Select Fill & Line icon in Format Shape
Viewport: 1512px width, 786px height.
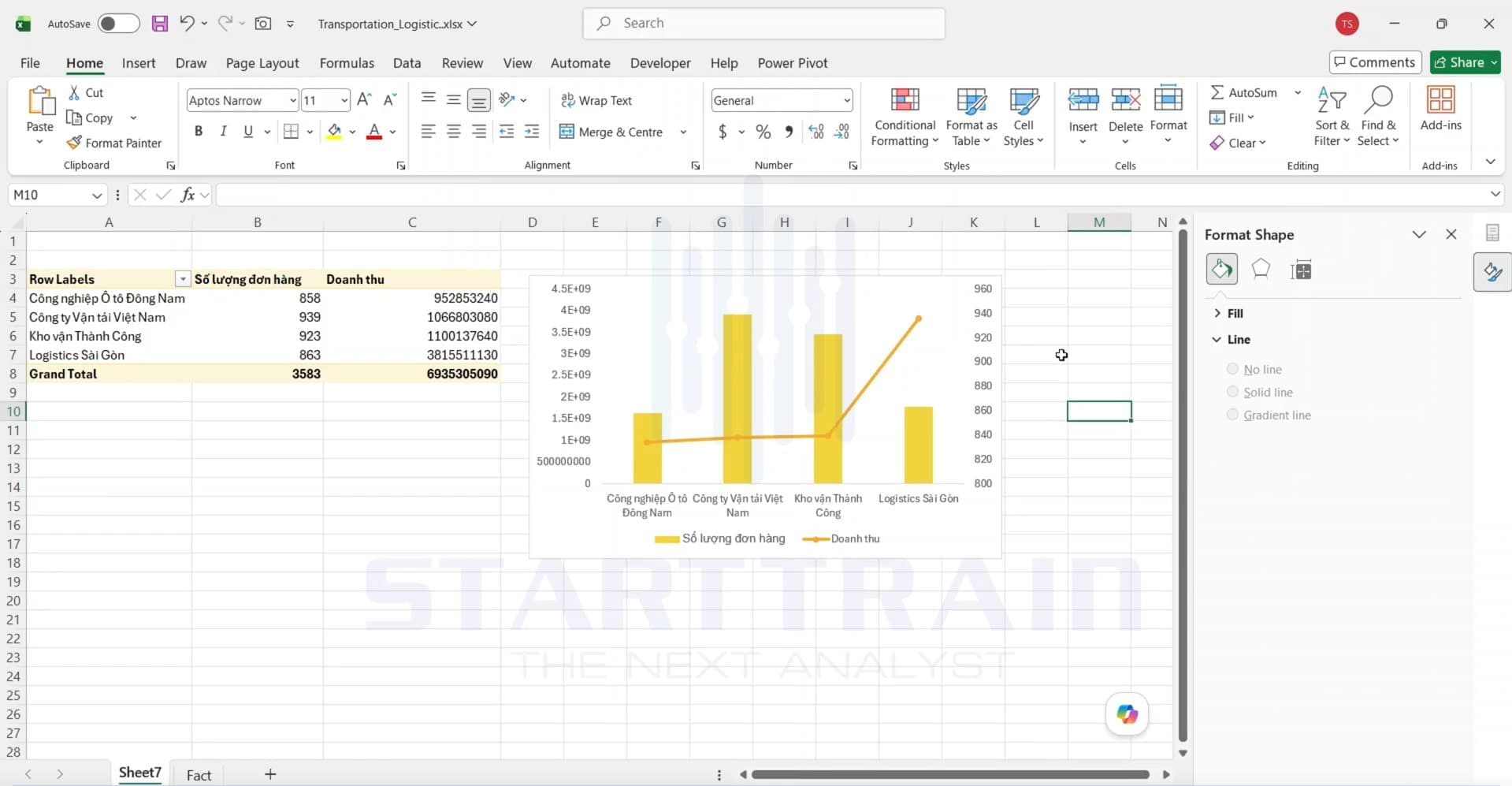[1222, 270]
